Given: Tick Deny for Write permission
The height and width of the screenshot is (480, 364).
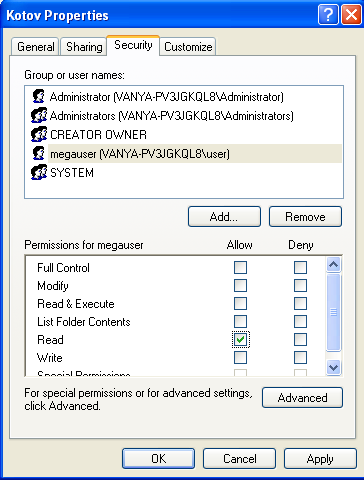Looking at the screenshot, I should coord(300,358).
